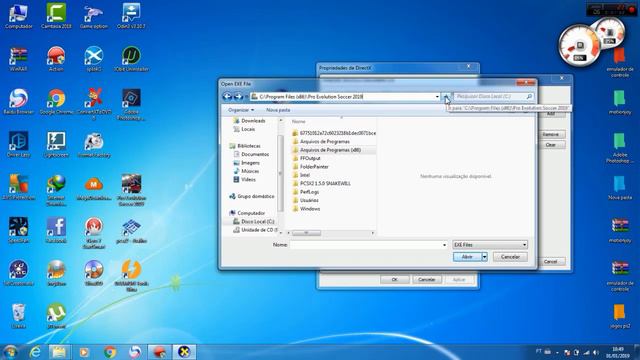
Task: Select Arquivos de Programas (x86) folder
Action: pos(327,150)
